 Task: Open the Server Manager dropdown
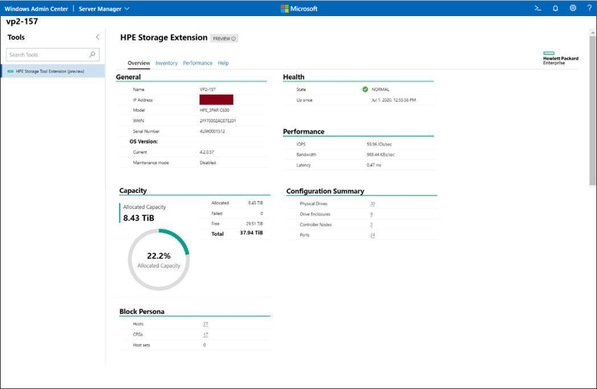(x=104, y=9)
